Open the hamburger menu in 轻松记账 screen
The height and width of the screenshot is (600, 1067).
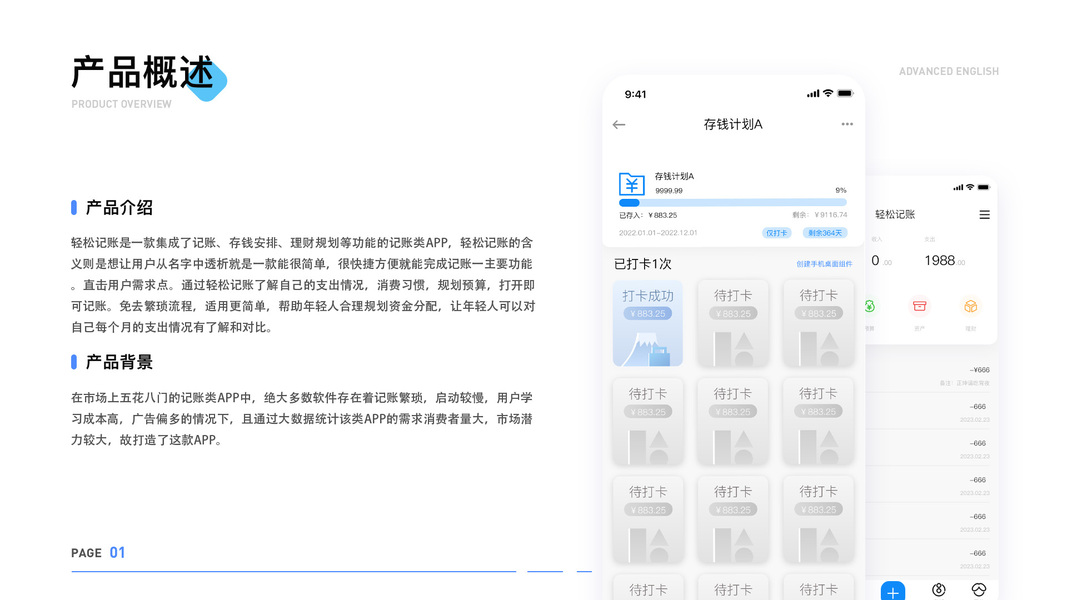pyautogui.click(x=984, y=215)
